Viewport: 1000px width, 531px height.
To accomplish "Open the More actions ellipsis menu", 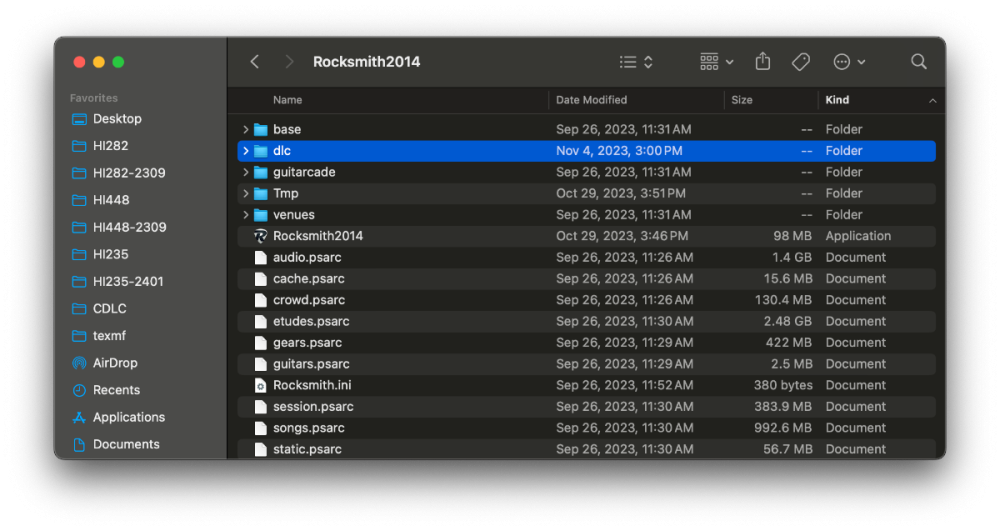I will [x=848, y=62].
